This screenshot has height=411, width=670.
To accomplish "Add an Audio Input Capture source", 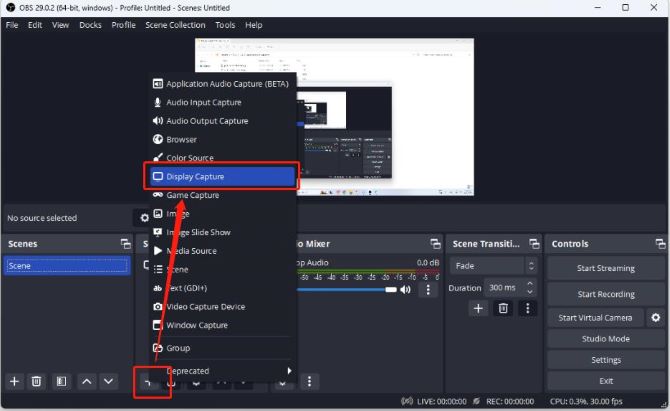I will coord(221,102).
